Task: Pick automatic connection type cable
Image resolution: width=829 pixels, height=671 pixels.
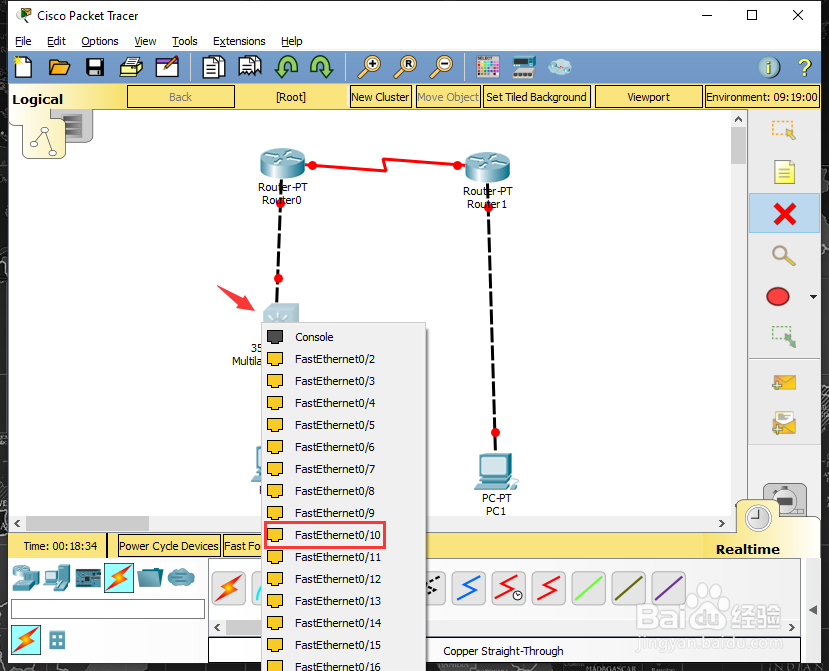Action: click(229, 588)
